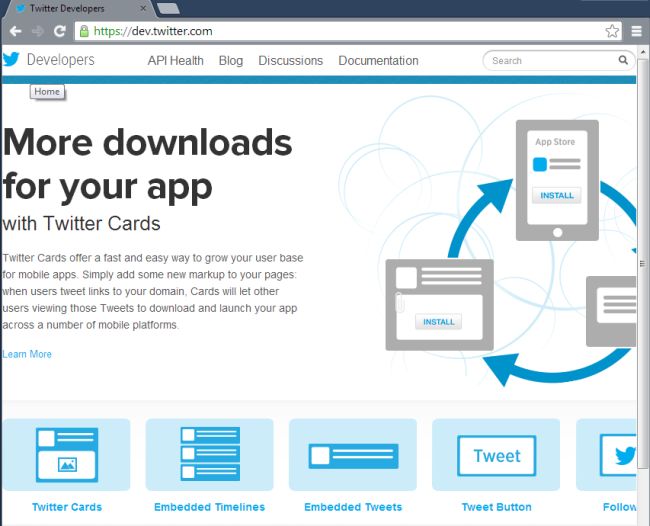Screen dimensions: 650x526
Task: Open Documentation from the navigation
Action: tap(378, 61)
